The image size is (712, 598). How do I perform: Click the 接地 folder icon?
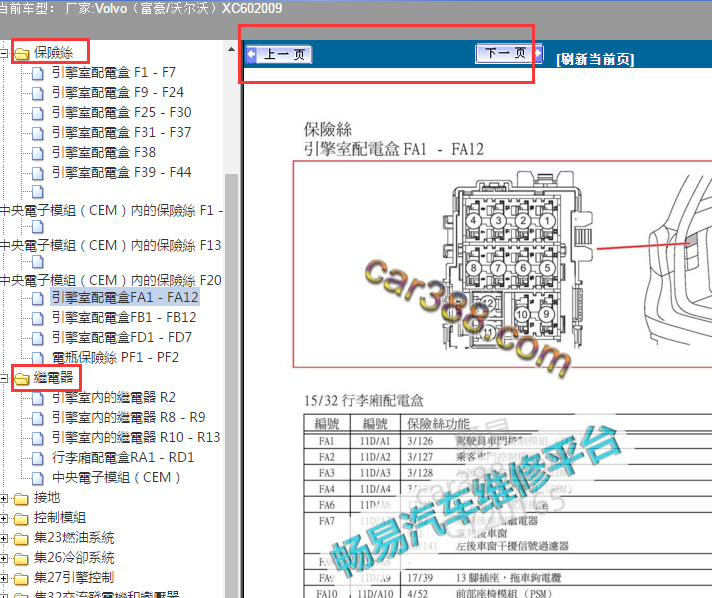(21, 499)
